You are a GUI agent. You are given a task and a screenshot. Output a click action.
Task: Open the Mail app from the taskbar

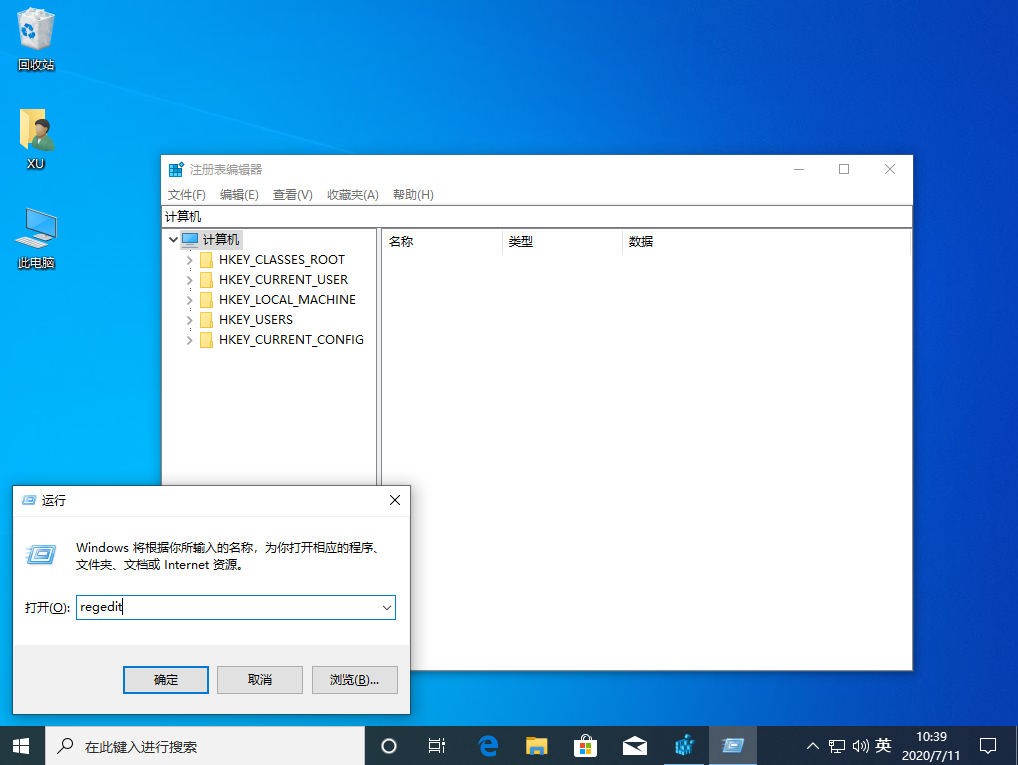pos(634,744)
